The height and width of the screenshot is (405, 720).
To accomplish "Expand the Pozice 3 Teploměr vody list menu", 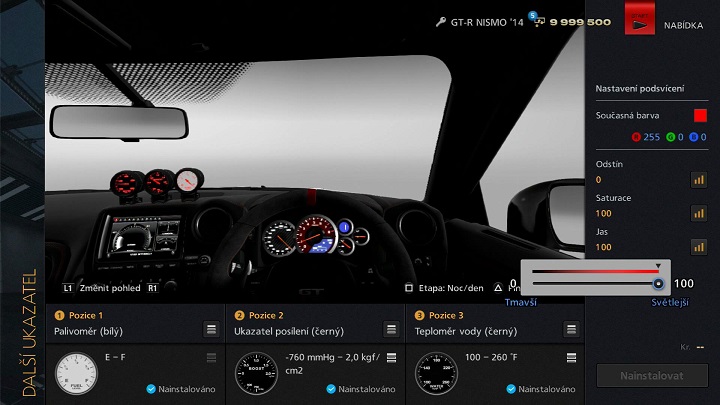I will [570, 329].
